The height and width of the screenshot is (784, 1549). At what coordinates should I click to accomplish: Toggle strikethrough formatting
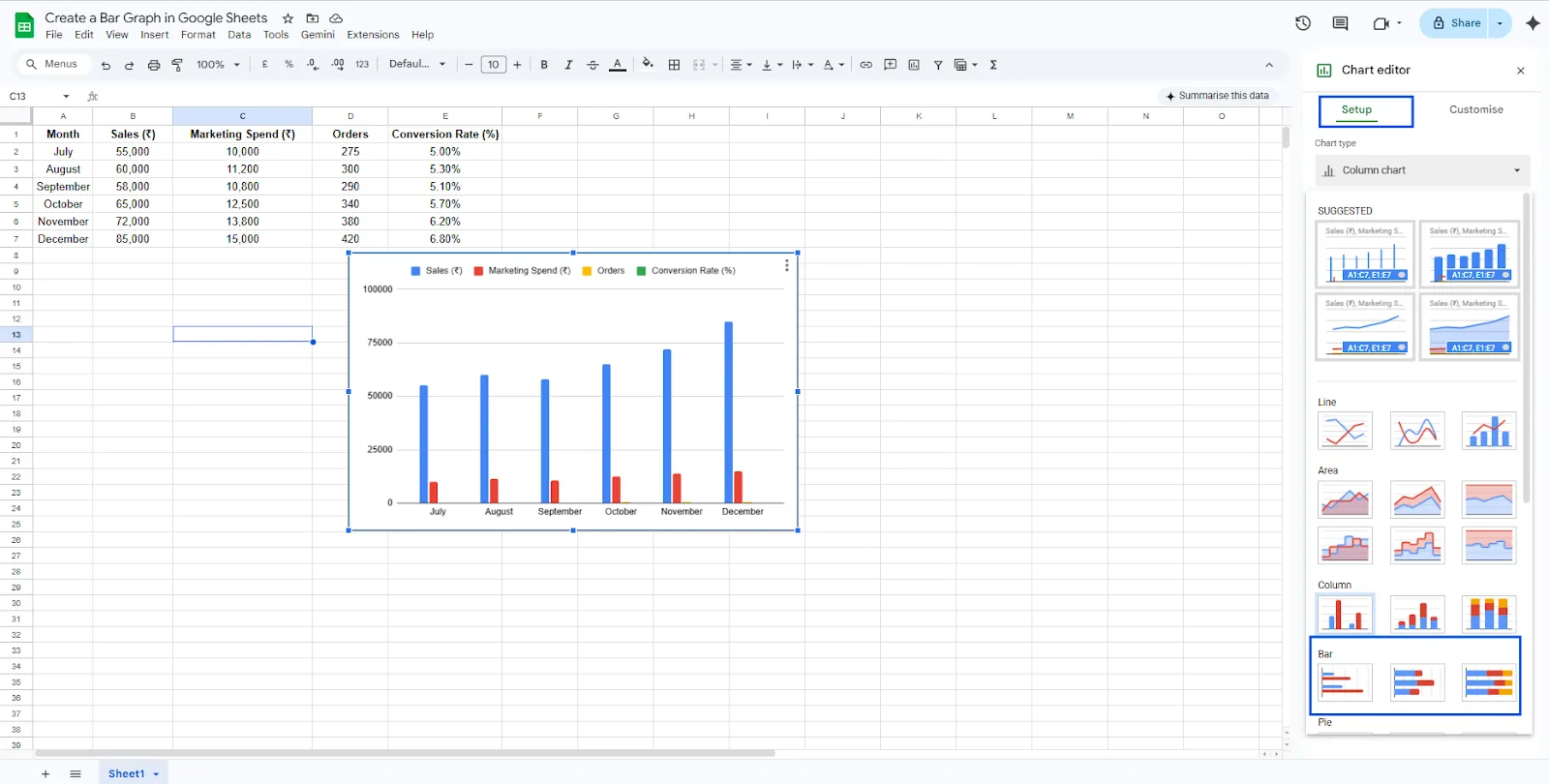592,65
